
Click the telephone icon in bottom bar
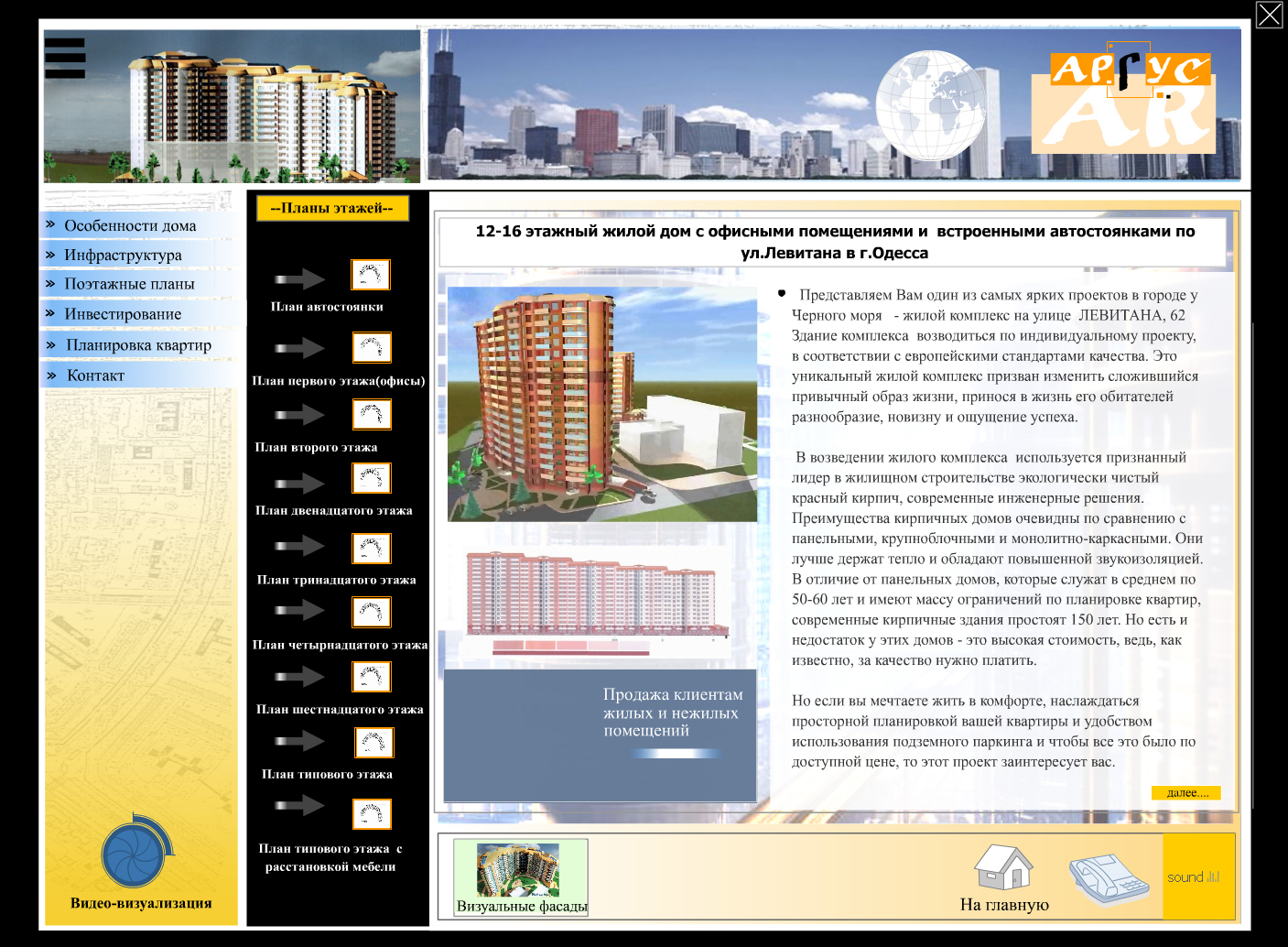1109,879
